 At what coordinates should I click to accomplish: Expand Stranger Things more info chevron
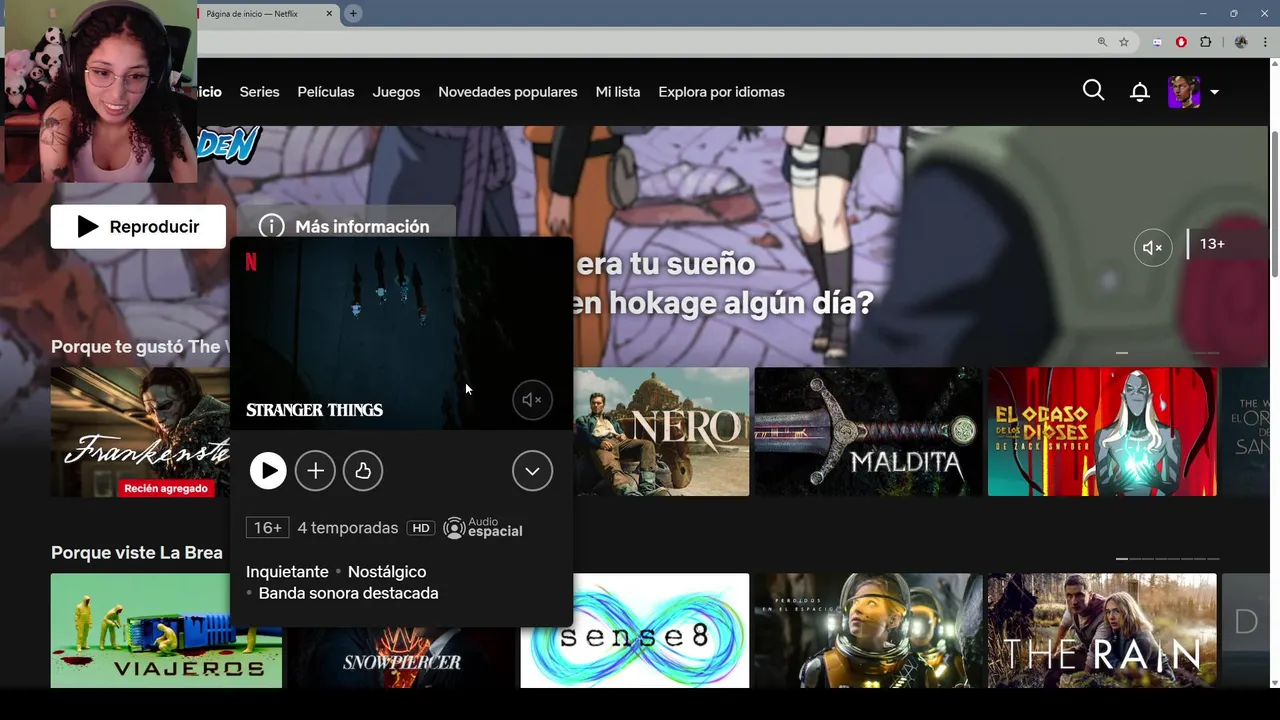[532, 471]
